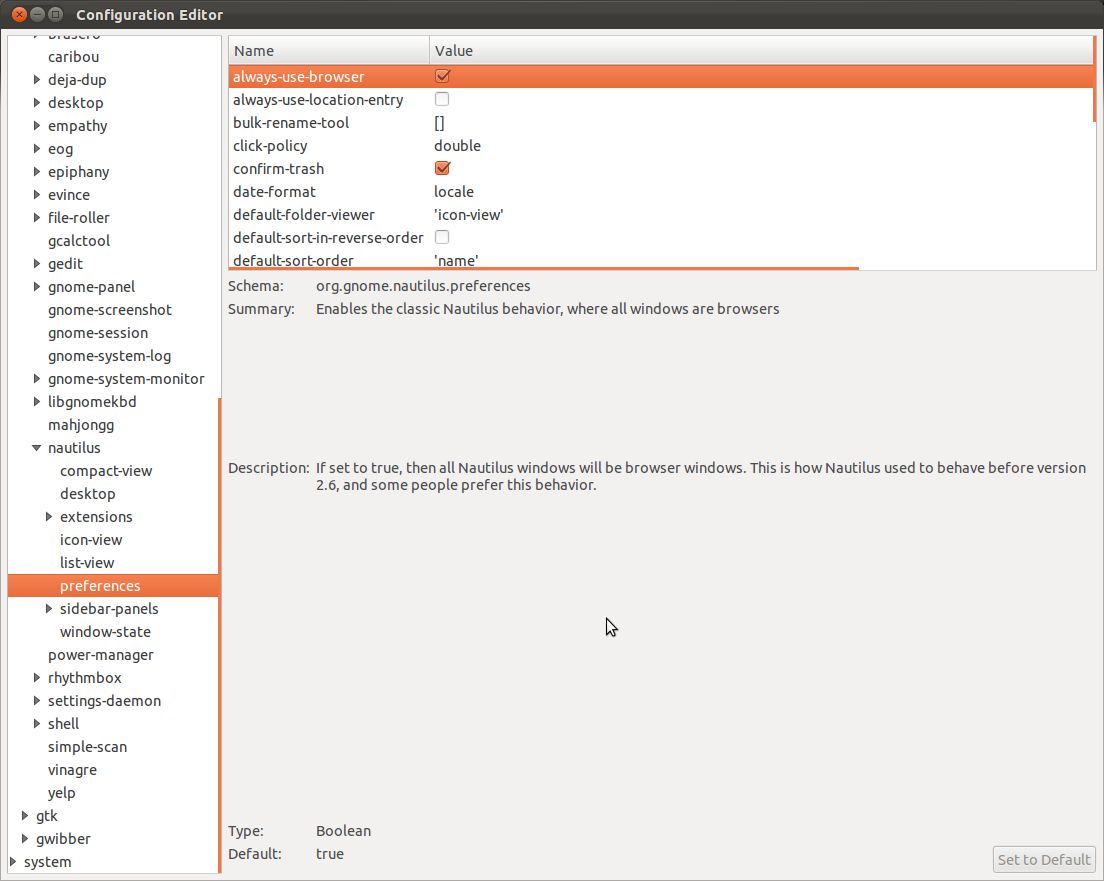The image size is (1104, 881).
Task: Toggle the always-use-browser checkbox
Action: pos(442,76)
